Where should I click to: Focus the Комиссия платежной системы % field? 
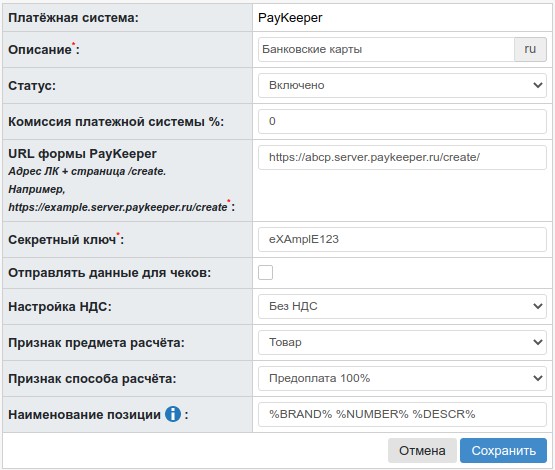point(402,121)
